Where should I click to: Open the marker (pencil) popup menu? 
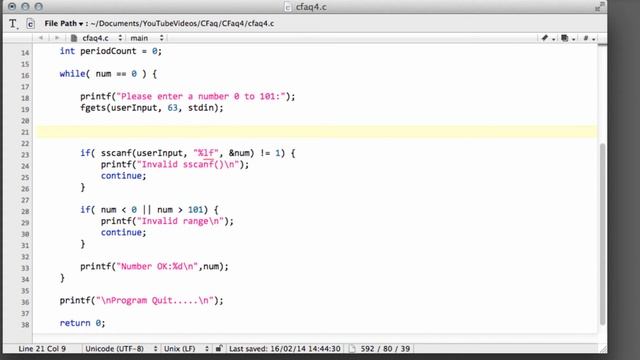tap(547, 38)
